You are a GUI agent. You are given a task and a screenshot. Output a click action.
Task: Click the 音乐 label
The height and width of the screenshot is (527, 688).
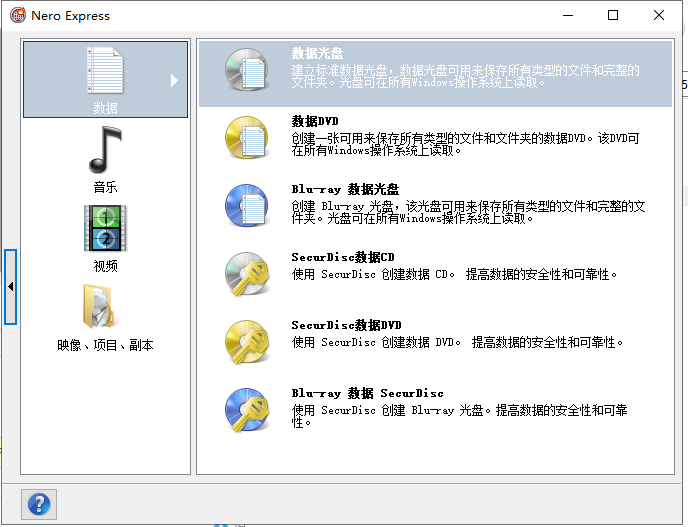click(x=105, y=187)
